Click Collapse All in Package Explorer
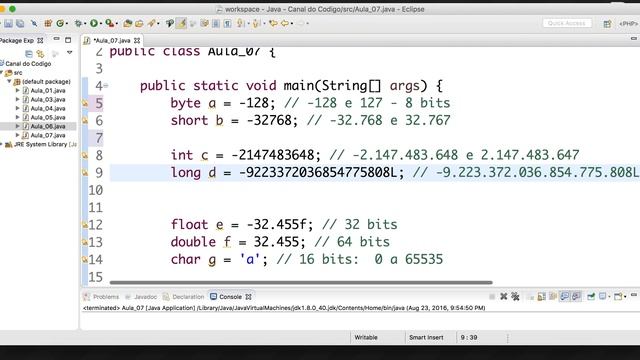 29,53
